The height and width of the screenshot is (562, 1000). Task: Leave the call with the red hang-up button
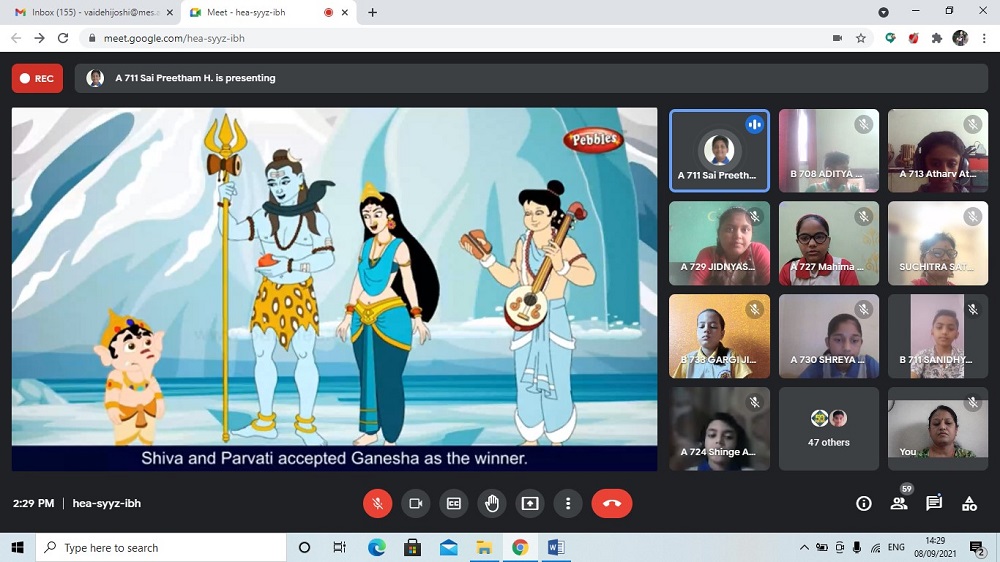tap(611, 504)
